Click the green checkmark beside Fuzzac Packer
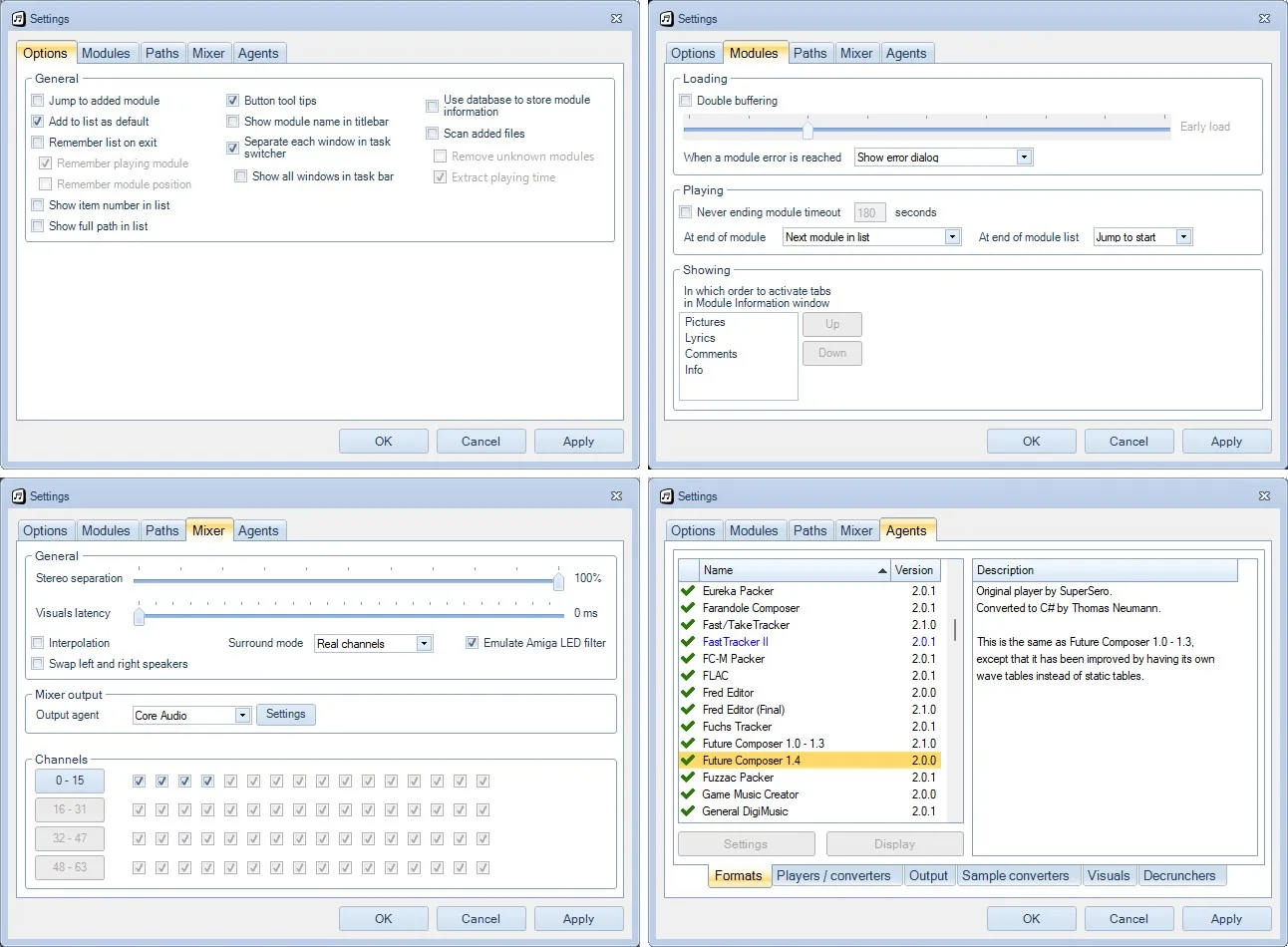1288x947 pixels. (688, 778)
